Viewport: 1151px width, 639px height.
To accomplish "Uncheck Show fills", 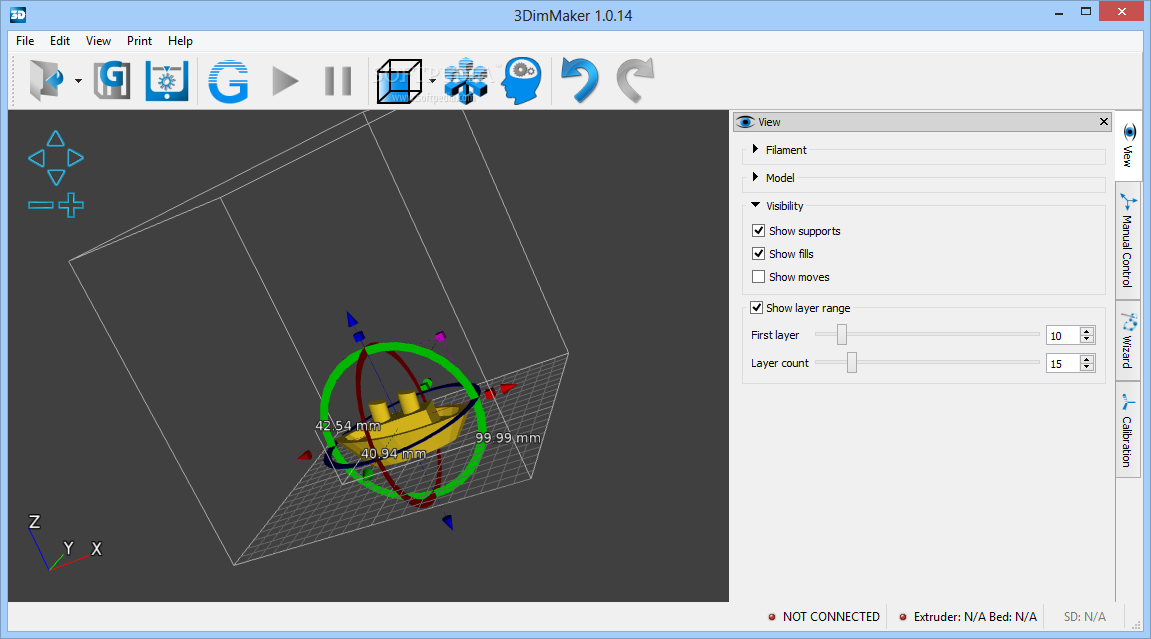I will click(759, 253).
